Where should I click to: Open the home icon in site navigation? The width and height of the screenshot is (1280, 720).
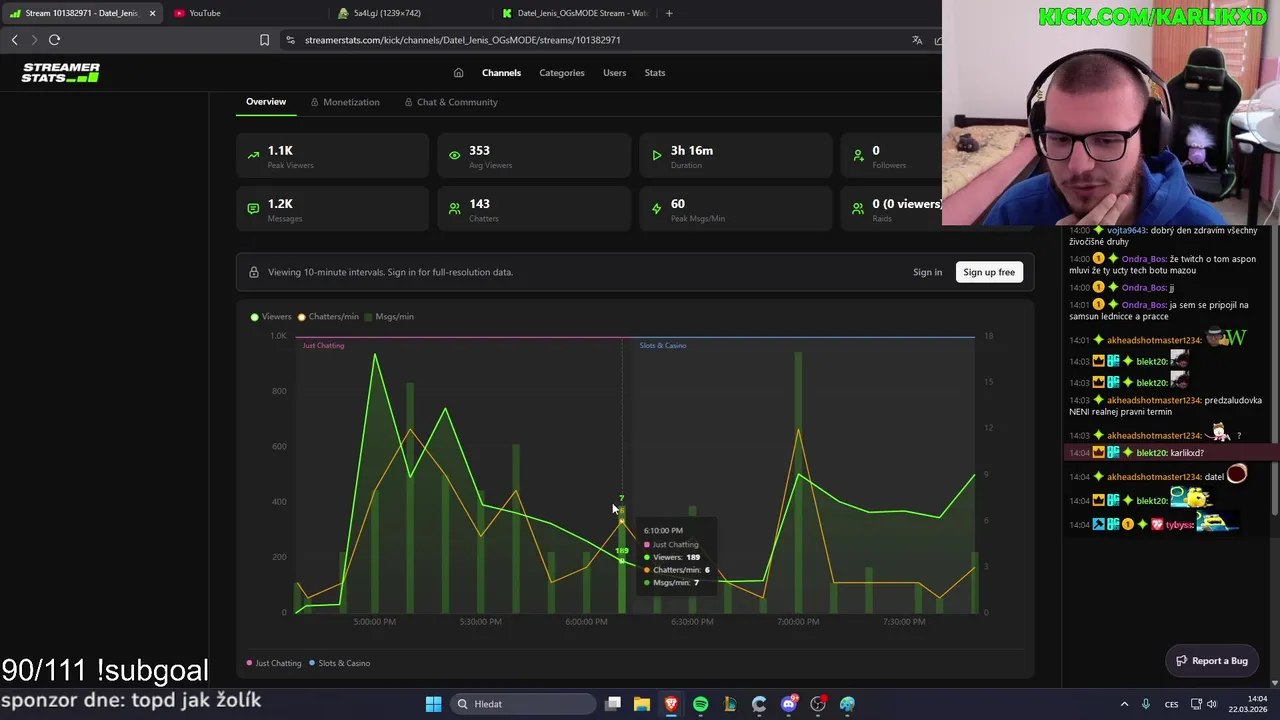[x=458, y=72]
